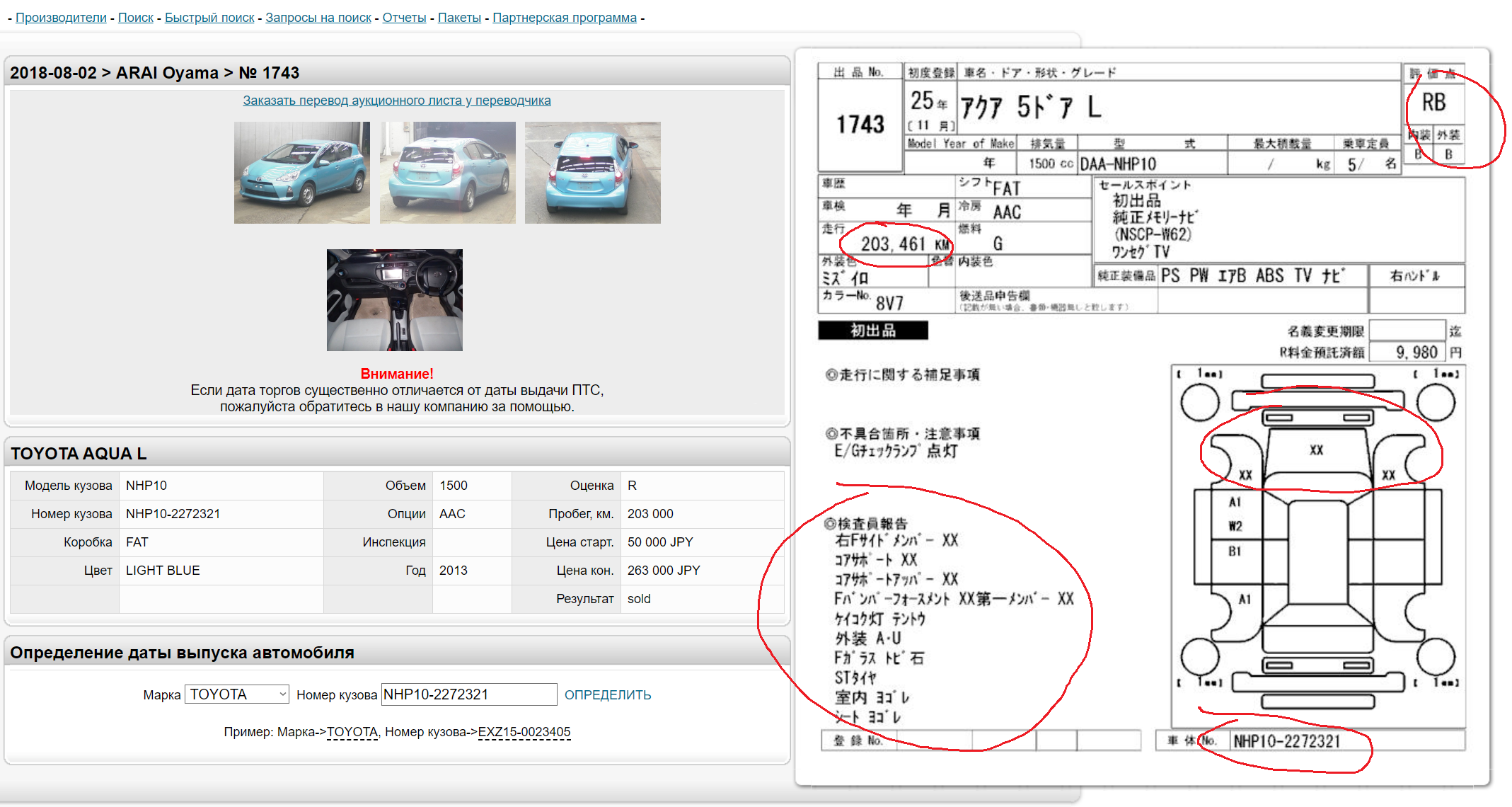Click the ОПРЕДЕЛИТЬ button

[x=608, y=695]
